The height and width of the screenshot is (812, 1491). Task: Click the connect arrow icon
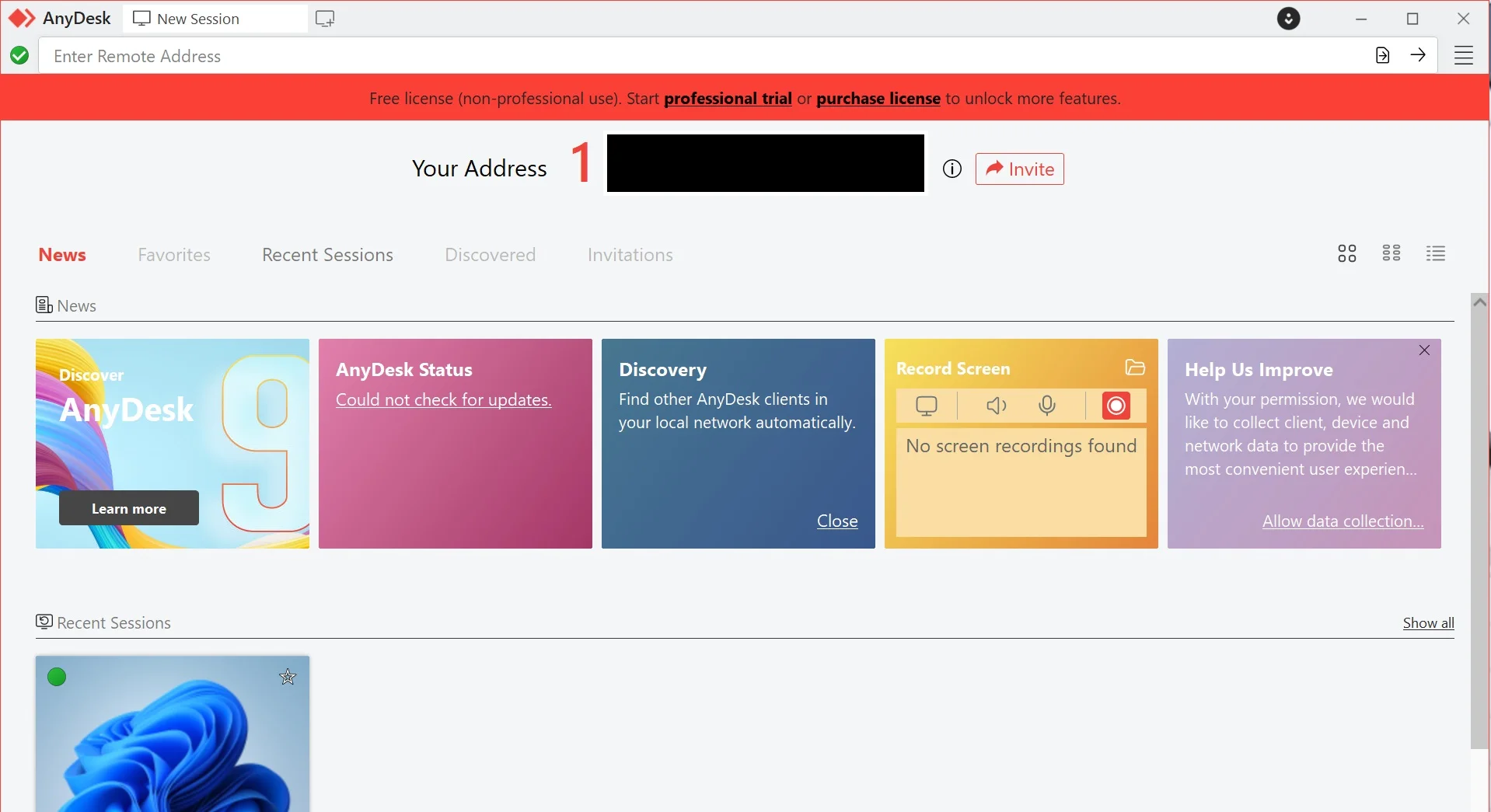coord(1418,55)
